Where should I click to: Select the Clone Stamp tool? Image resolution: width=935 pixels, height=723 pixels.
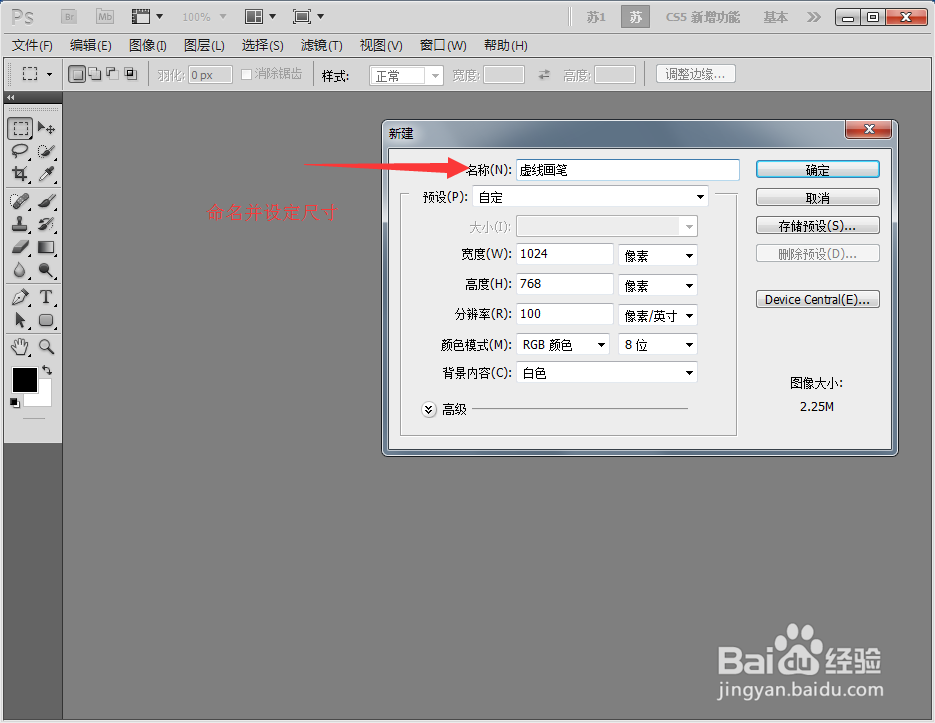point(20,224)
